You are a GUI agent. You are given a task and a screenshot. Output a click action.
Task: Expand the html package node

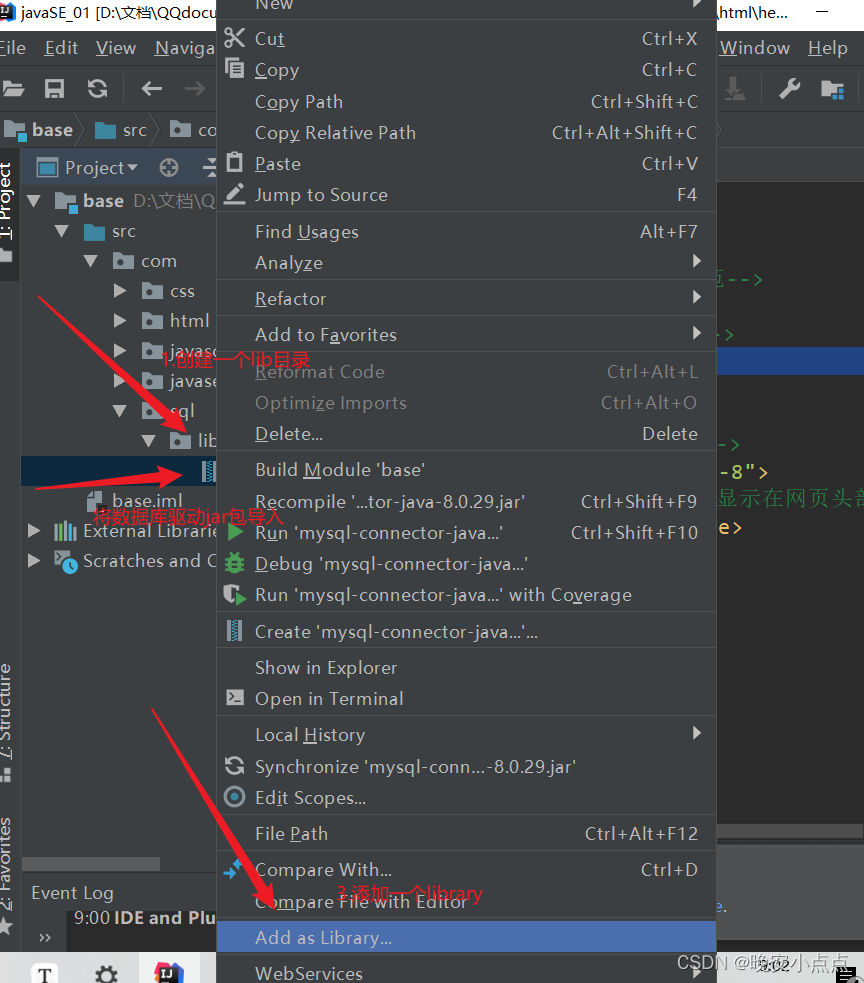(120, 320)
